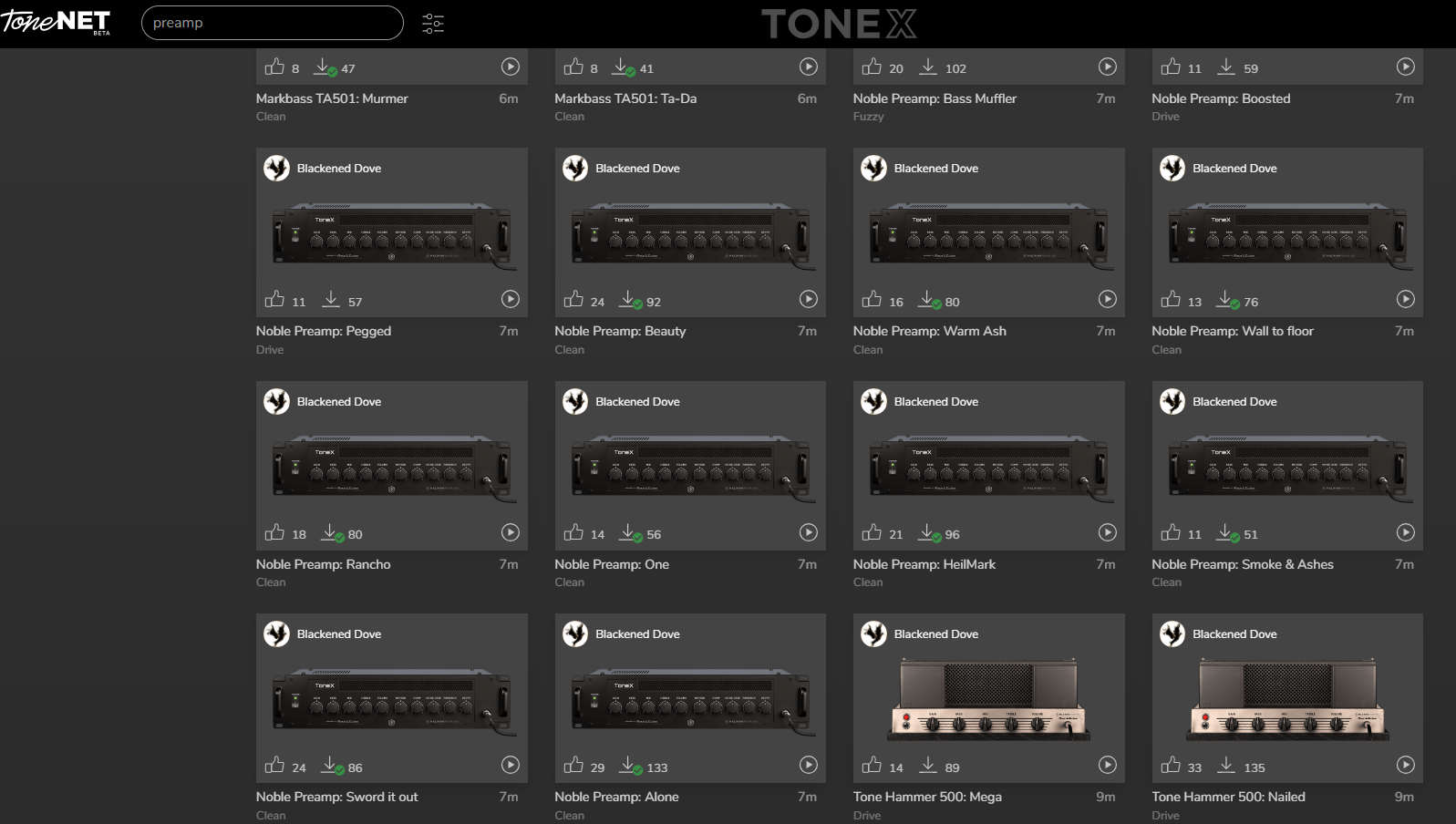Download Noble Preamp: Smoke & Ashes tone

click(x=1227, y=533)
